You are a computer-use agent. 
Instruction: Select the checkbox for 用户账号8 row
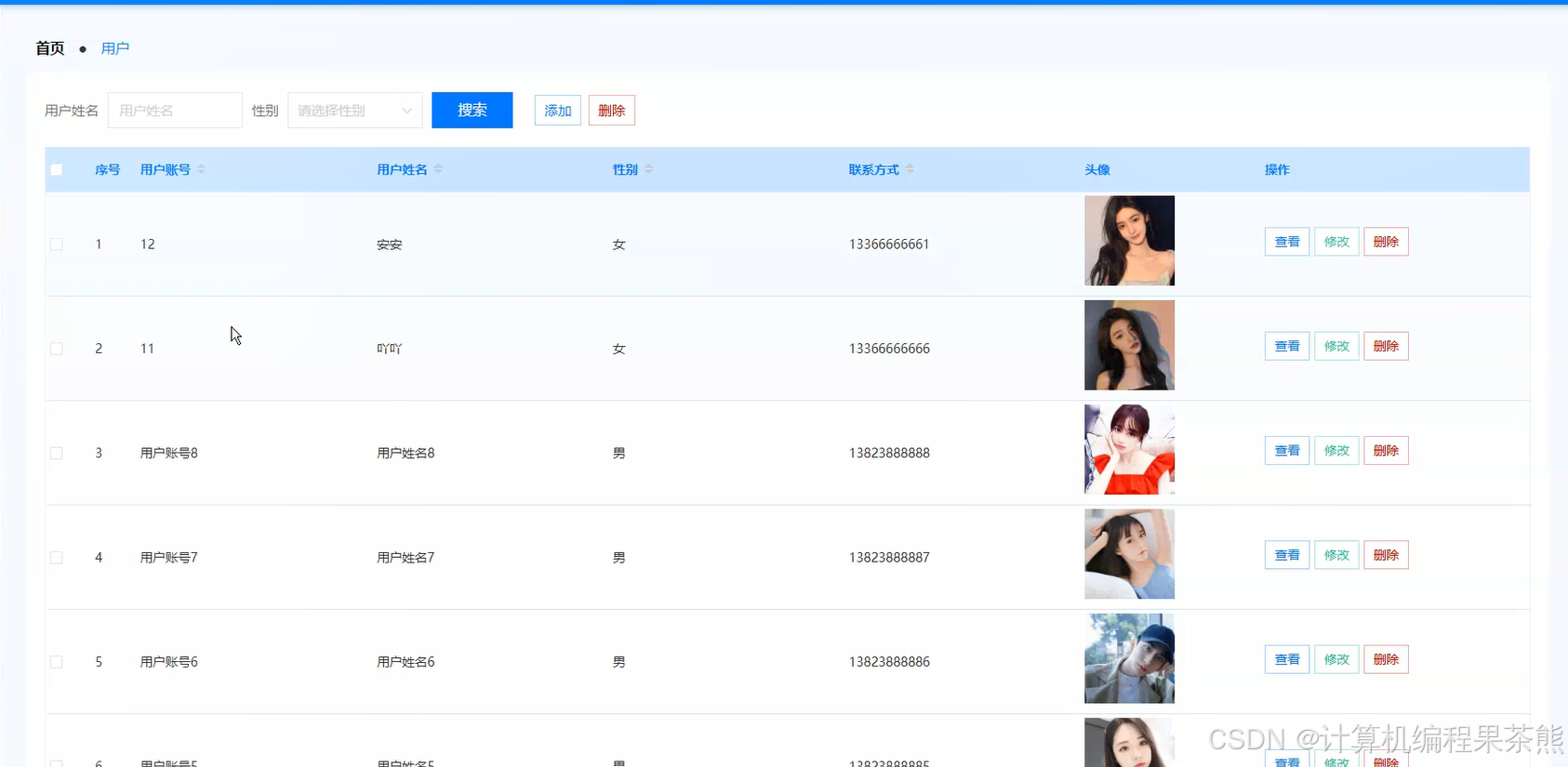click(57, 454)
